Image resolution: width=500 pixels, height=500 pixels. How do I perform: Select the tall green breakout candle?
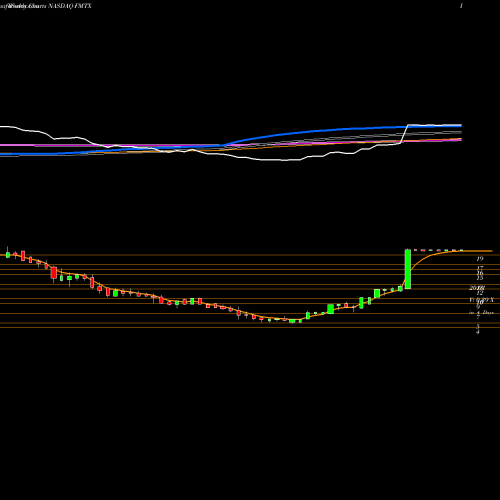[x=408, y=269]
